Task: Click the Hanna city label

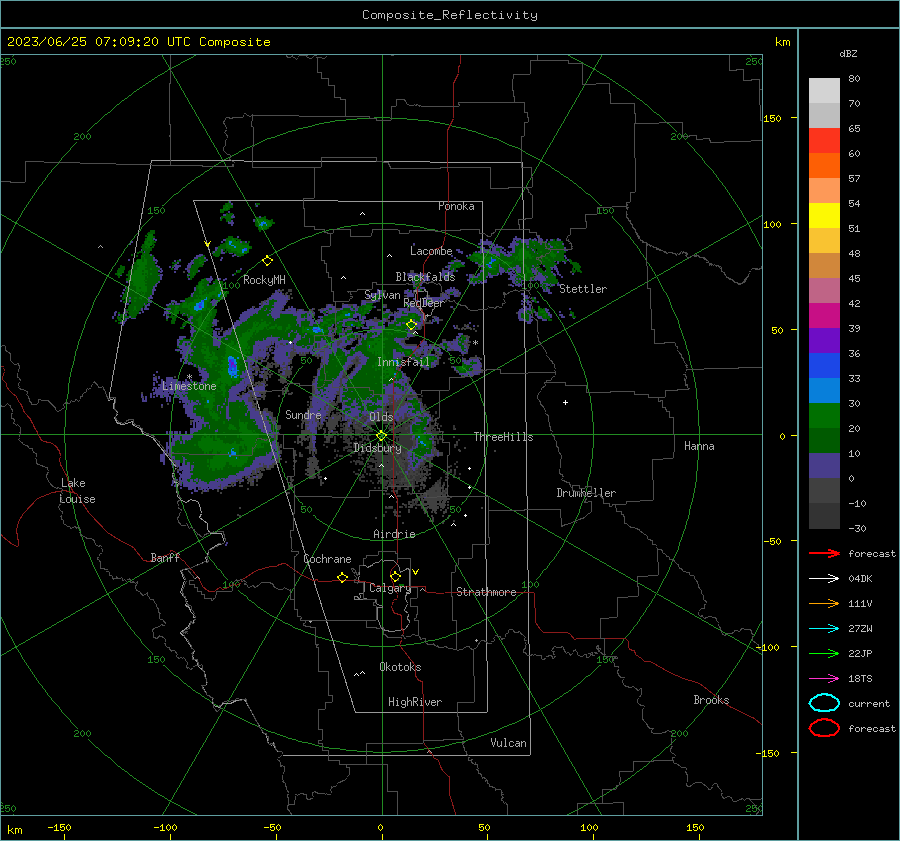Action: pos(699,446)
